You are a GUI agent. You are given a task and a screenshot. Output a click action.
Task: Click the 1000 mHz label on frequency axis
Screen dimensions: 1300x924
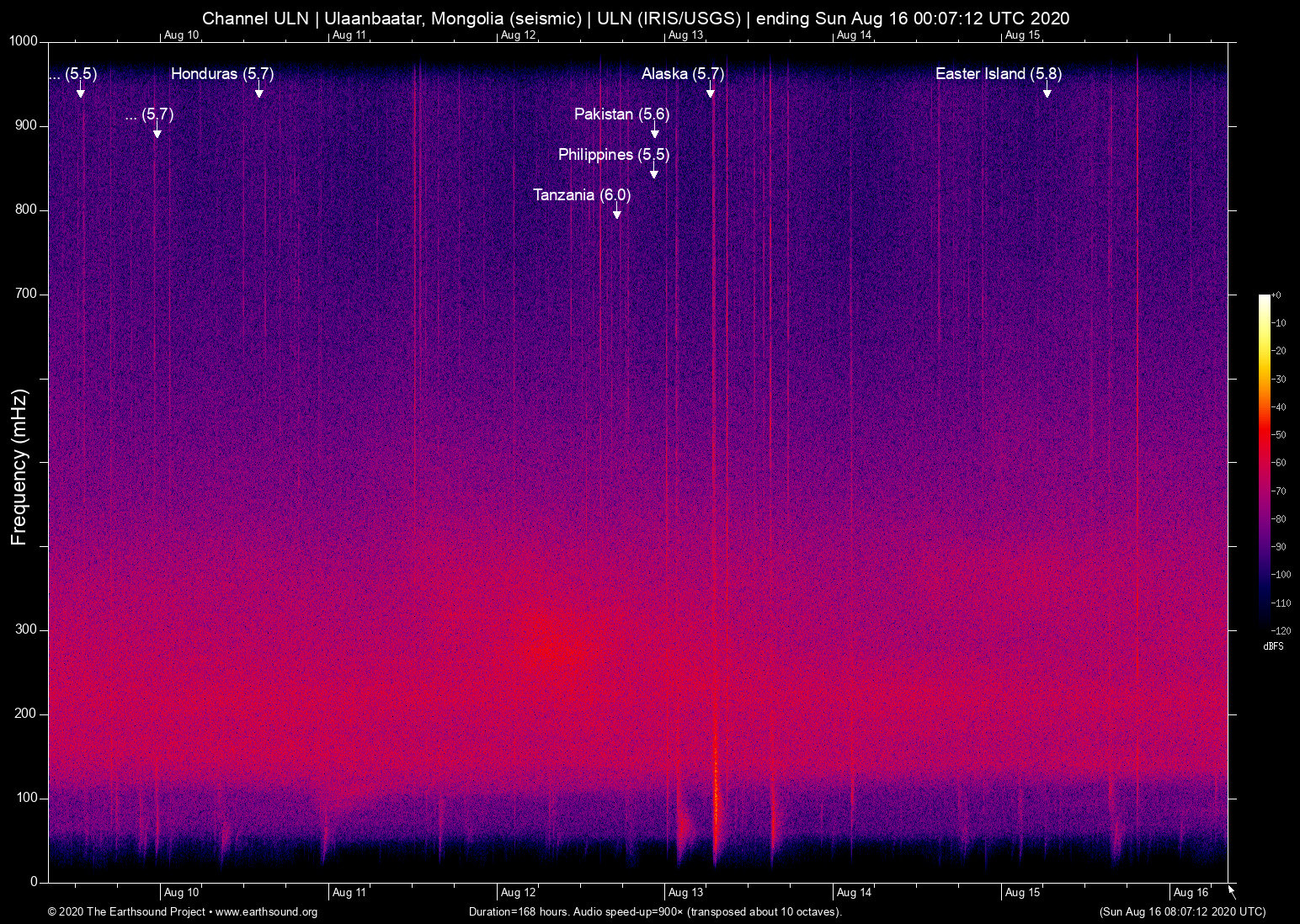(x=24, y=41)
